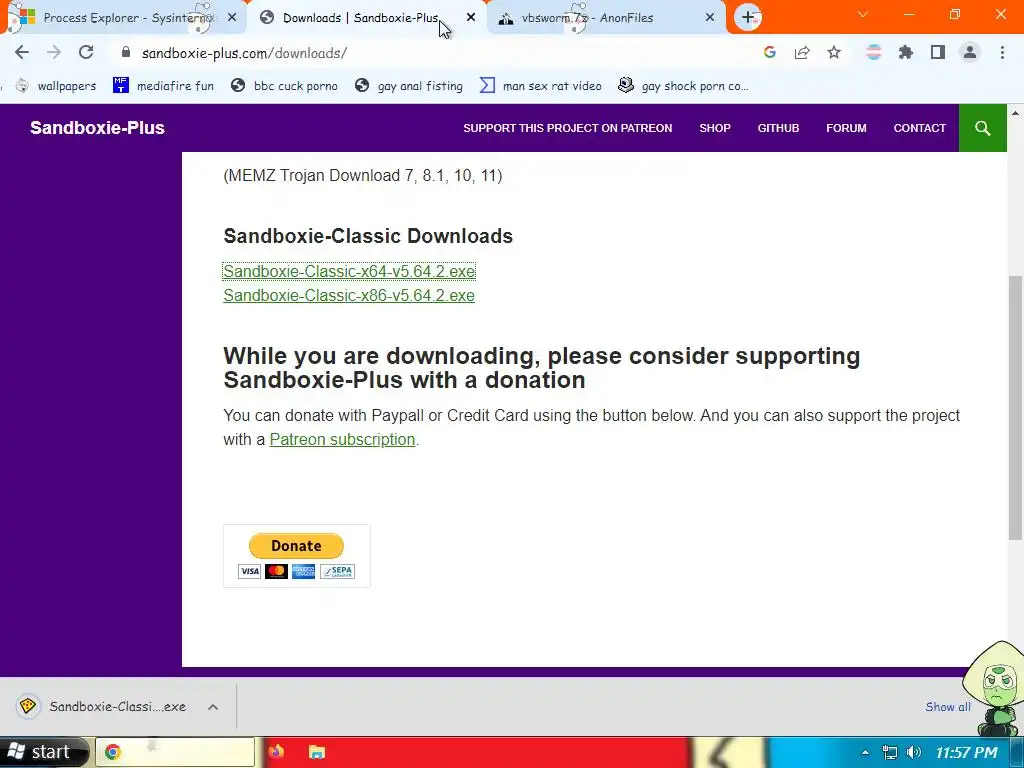Select Chrome in the taskbar
This screenshot has width=1024, height=768.
(175, 752)
